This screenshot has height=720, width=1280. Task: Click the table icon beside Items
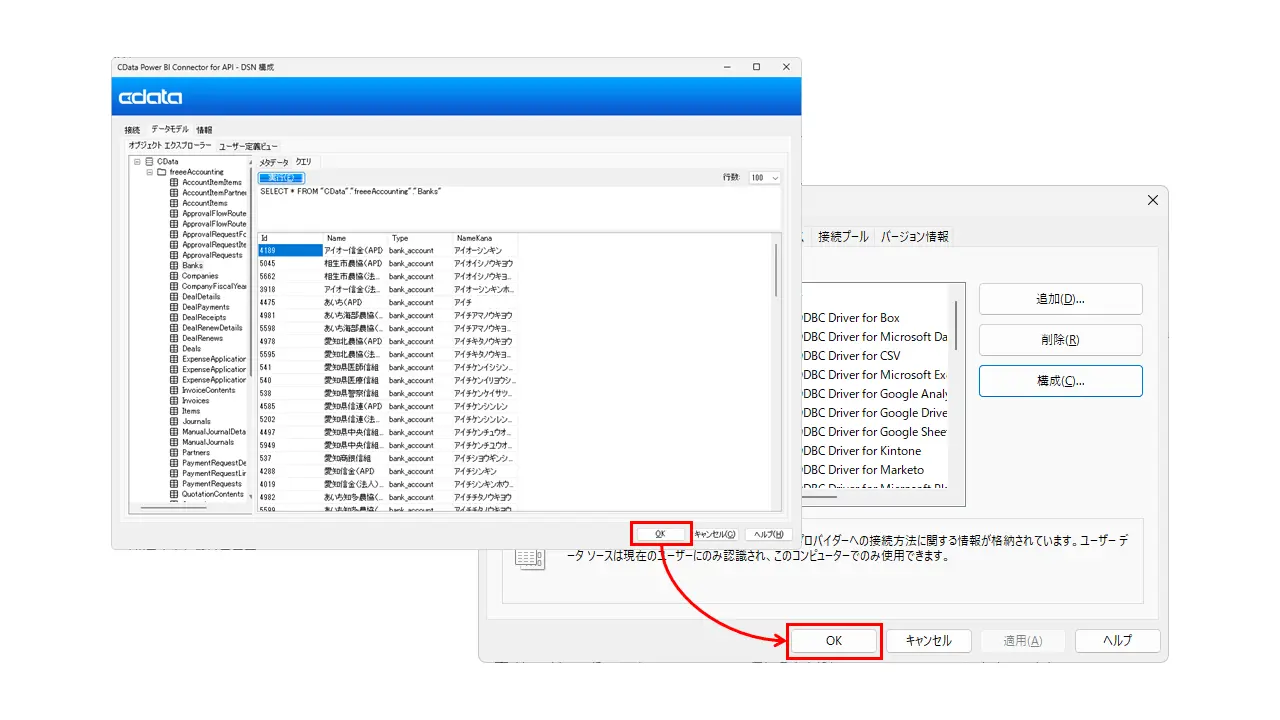coord(174,411)
